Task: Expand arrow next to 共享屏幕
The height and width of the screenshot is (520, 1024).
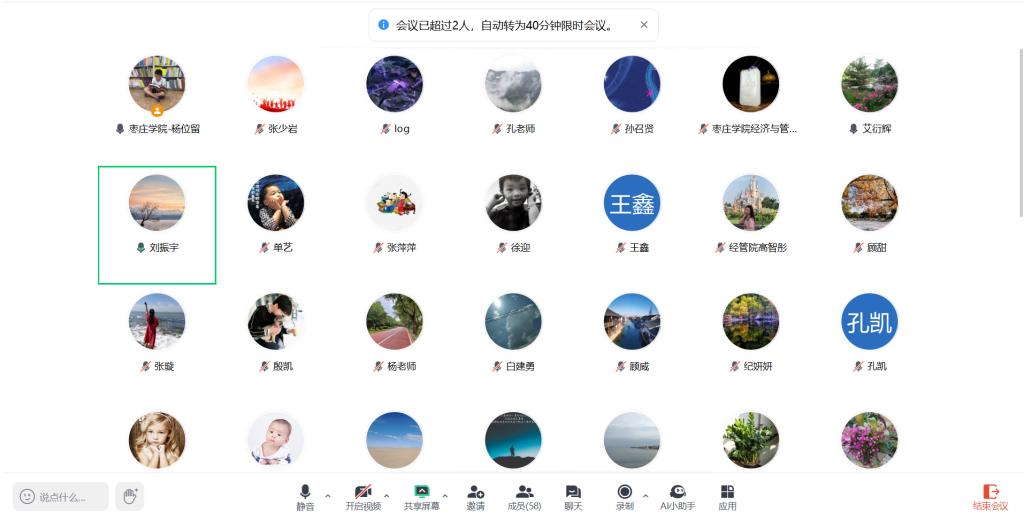Action: pyautogui.click(x=445, y=496)
